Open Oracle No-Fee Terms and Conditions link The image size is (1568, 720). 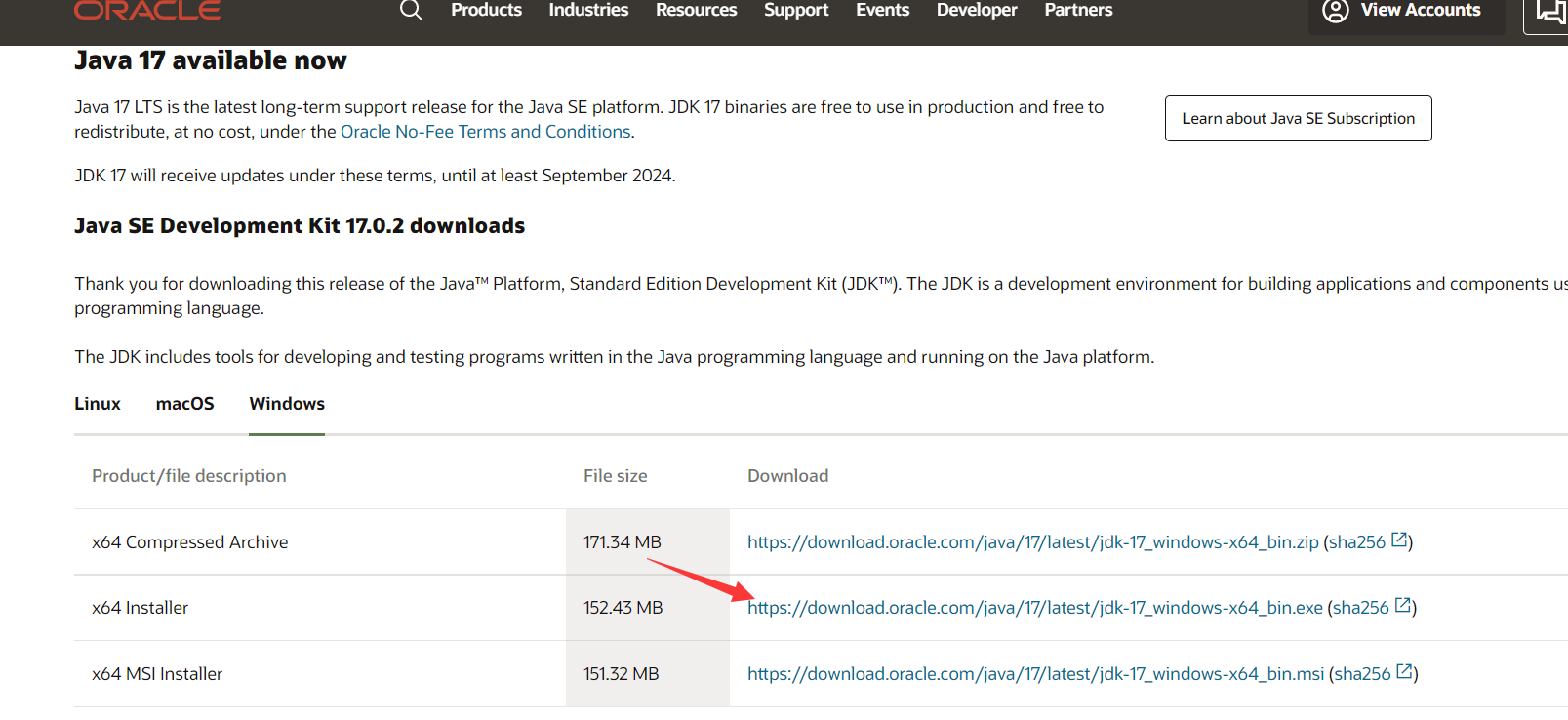(x=485, y=132)
